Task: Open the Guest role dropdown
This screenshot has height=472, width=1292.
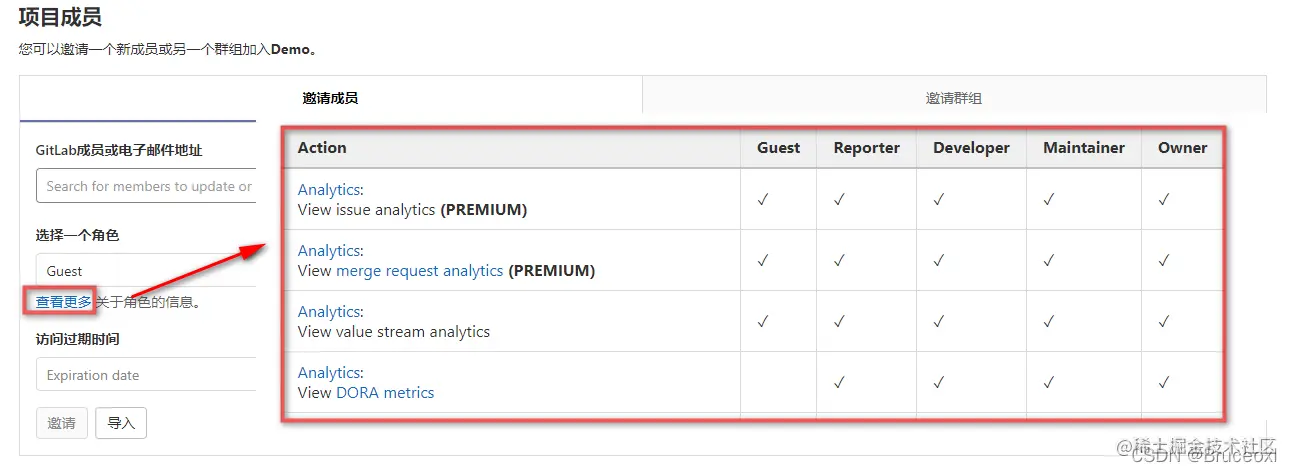Action: (x=146, y=271)
